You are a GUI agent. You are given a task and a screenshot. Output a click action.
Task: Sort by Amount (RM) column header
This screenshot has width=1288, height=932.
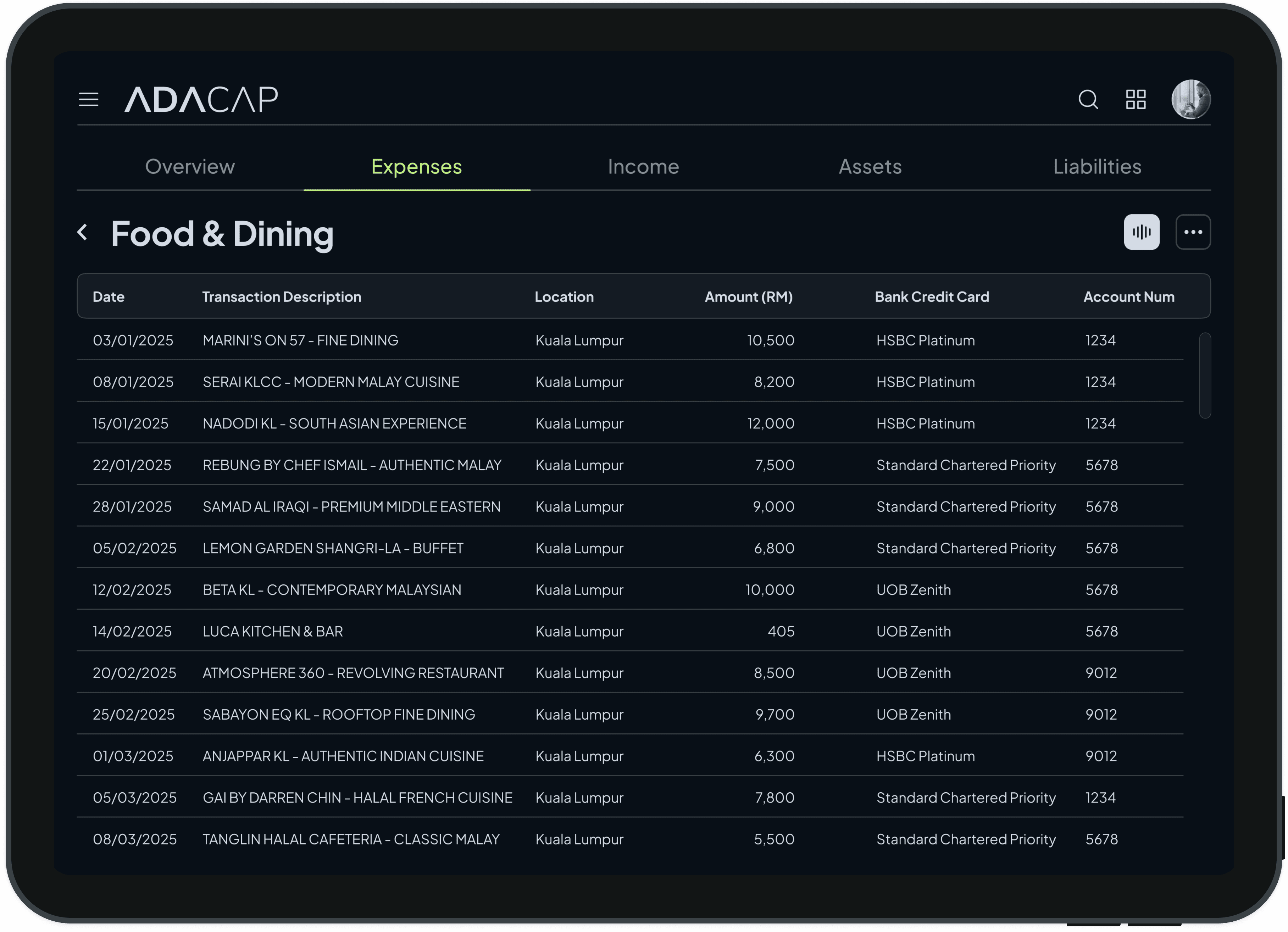point(748,297)
